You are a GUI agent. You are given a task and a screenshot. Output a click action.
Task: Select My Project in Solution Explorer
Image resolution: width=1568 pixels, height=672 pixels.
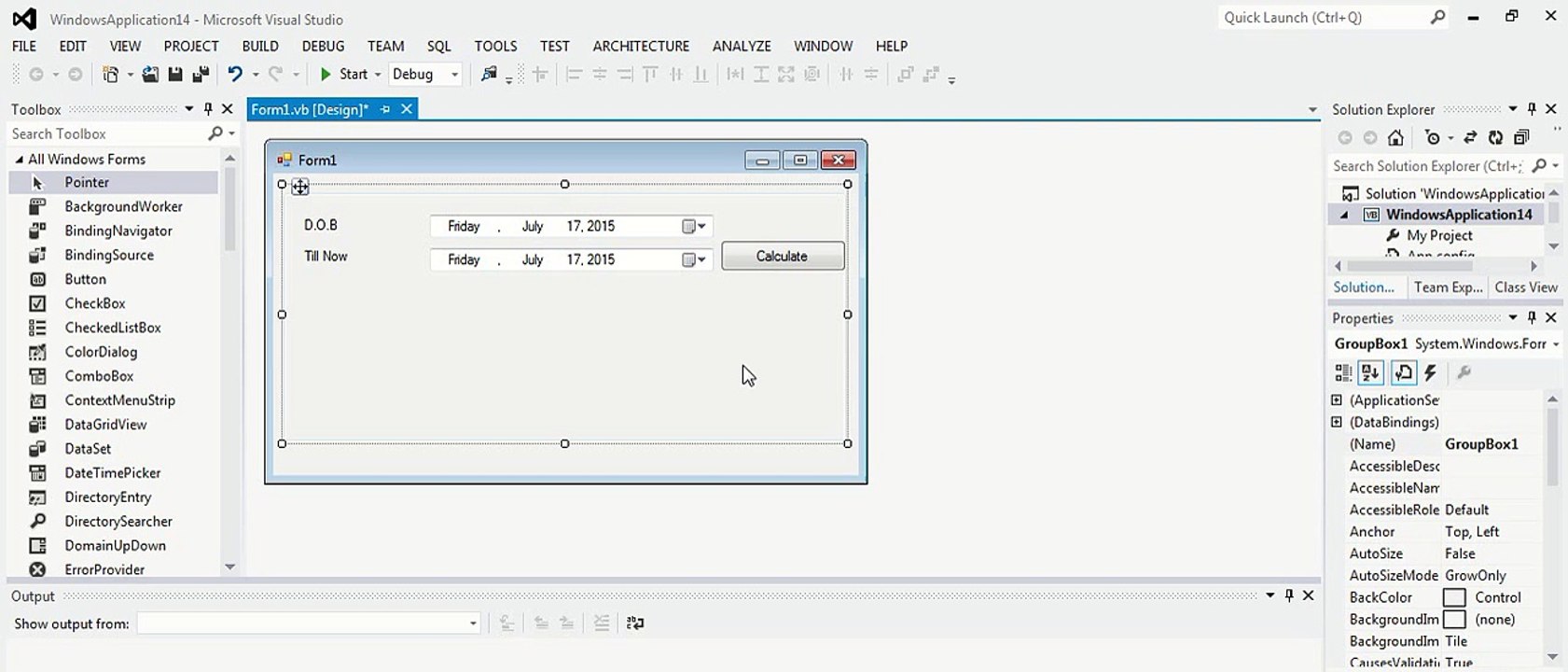coord(1439,236)
